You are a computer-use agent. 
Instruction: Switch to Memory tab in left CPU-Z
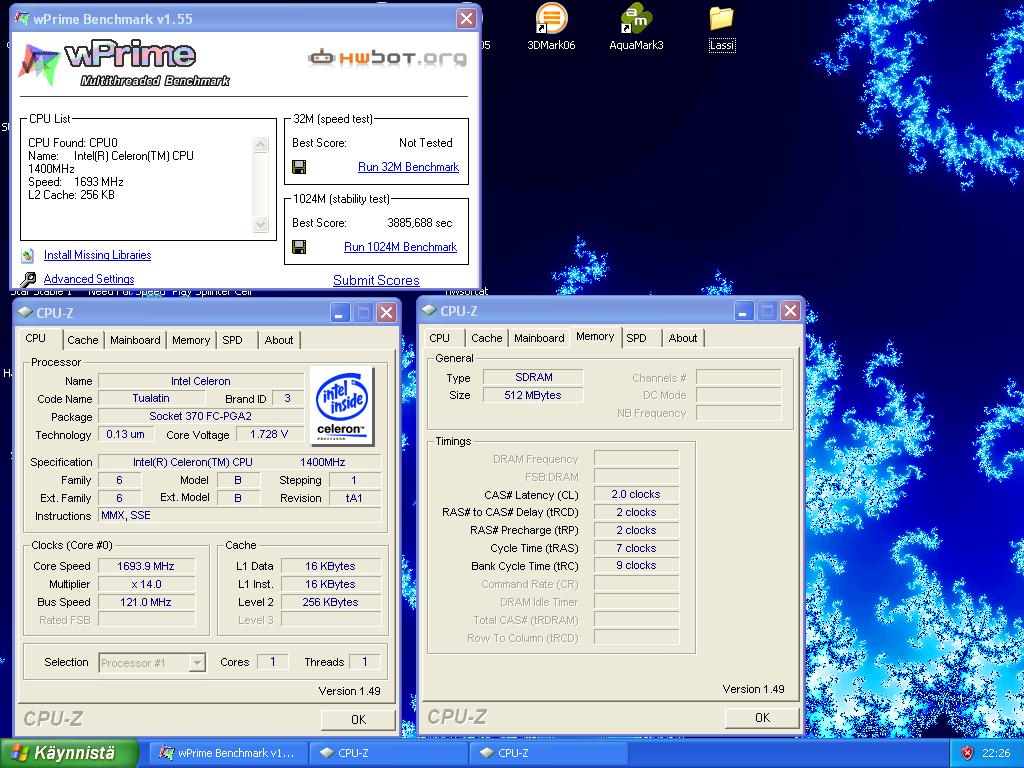[191, 340]
